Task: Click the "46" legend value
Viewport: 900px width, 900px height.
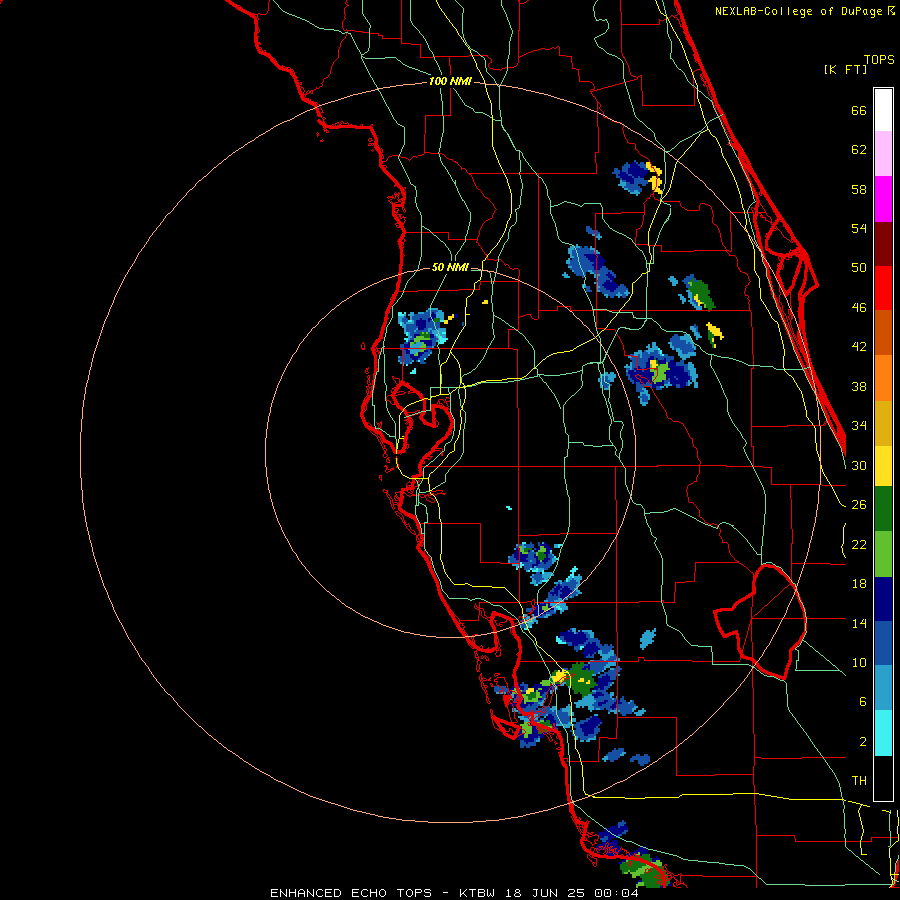Action: point(859,308)
